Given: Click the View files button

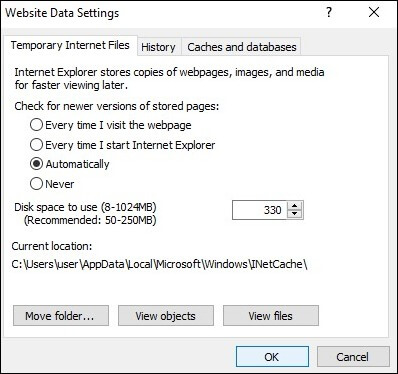Looking at the screenshot, I should pyautogui.click(x=271, y=315).
